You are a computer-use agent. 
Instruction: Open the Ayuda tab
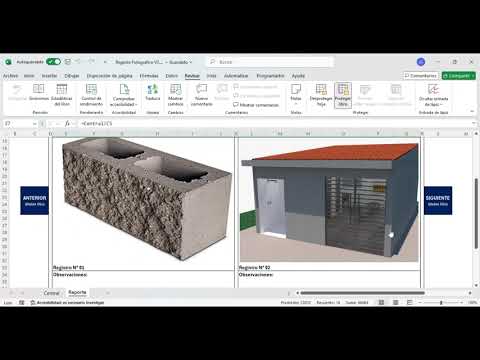pyautogui.click(x=298, y=76)
